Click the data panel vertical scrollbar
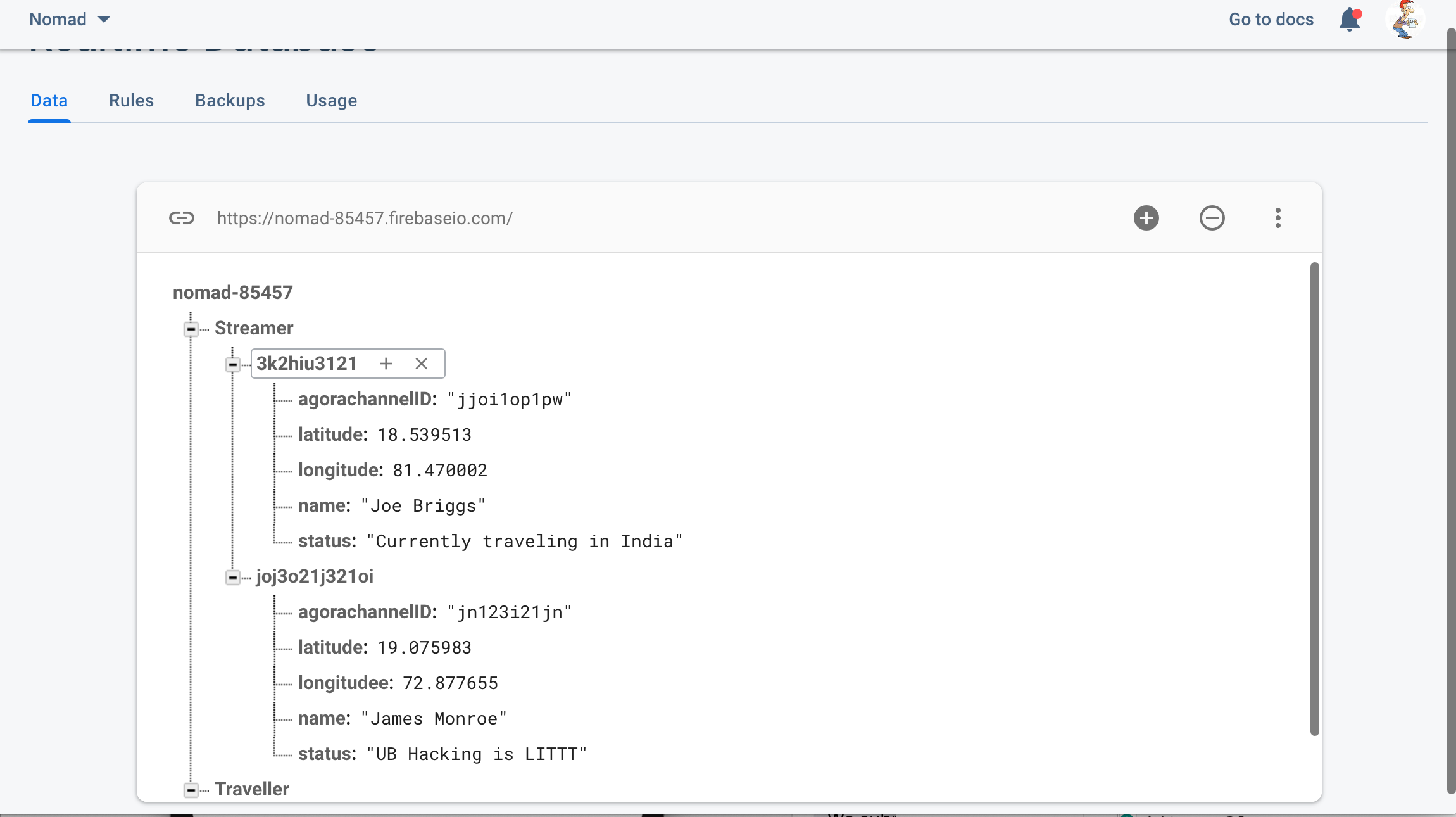The width and height of the screenshot is (1456, 817). (1314, 498)
